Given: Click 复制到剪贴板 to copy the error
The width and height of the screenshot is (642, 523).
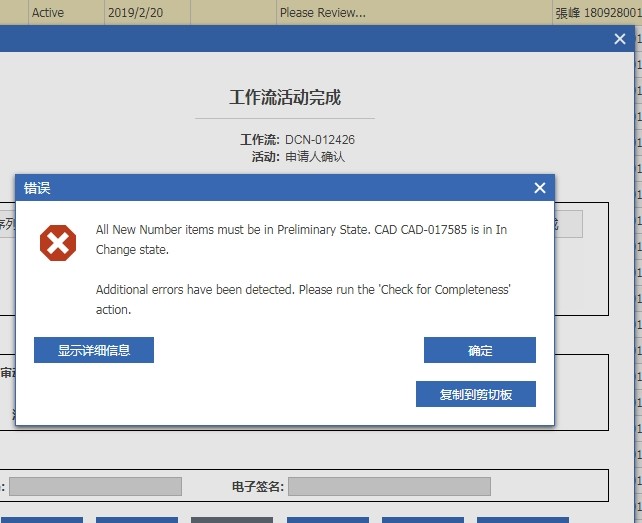Looking at the screenshot, I should pos(476,394).
